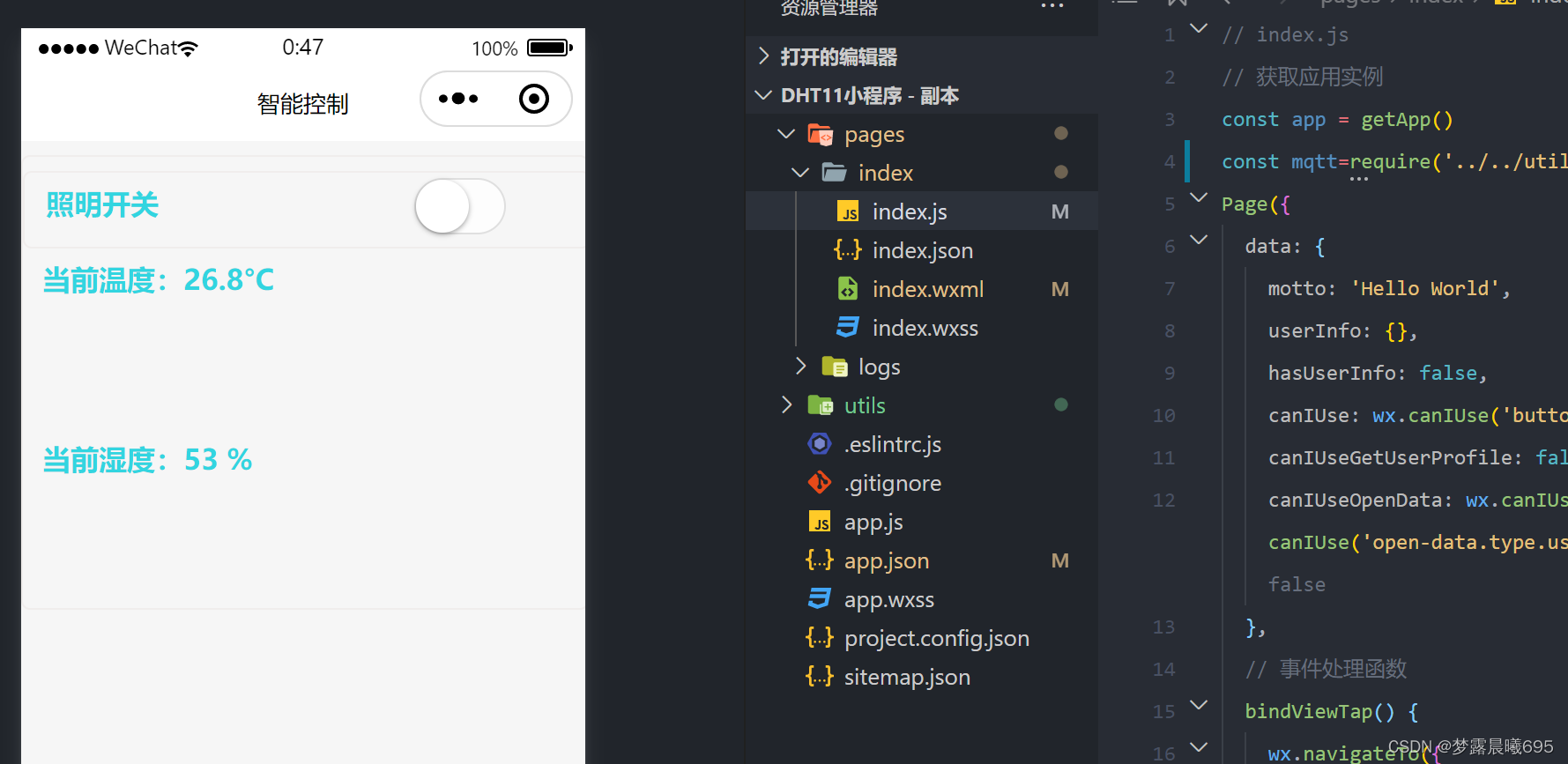Image resolution: width=1568 pixels, height=764 pixels.
Task: Click the 'Hello World' string on line 7
Action: [1425, 289]
